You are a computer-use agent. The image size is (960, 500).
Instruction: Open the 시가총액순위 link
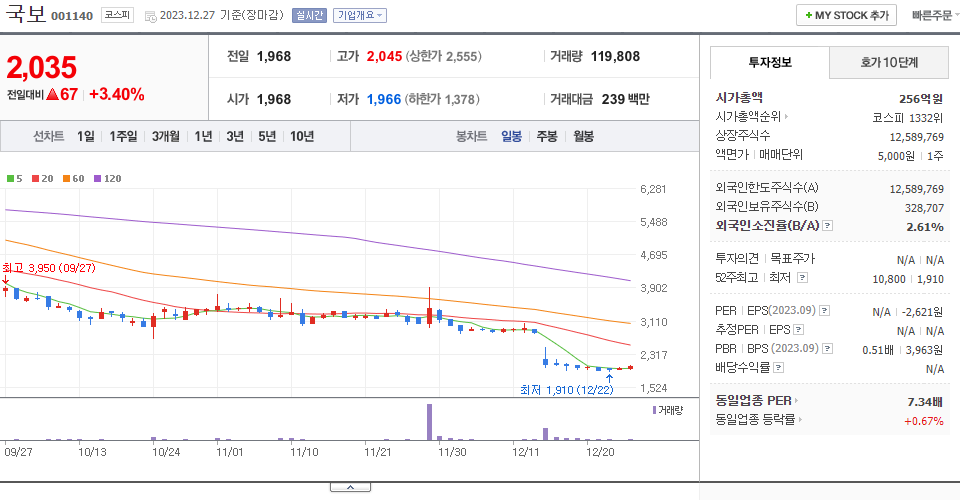click(748, 116)
